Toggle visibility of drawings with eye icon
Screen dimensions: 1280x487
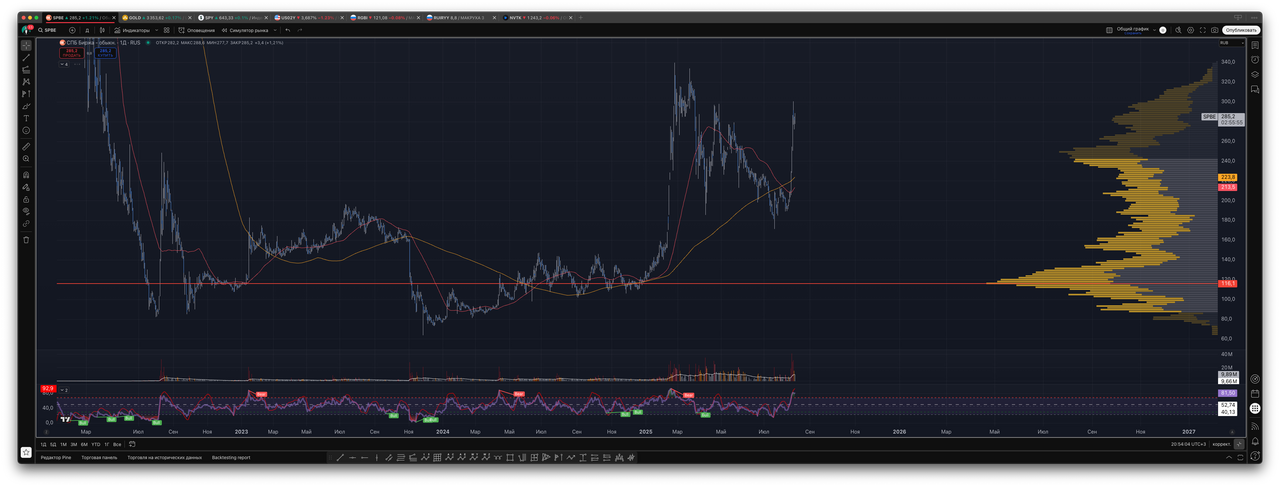point(26,211)
